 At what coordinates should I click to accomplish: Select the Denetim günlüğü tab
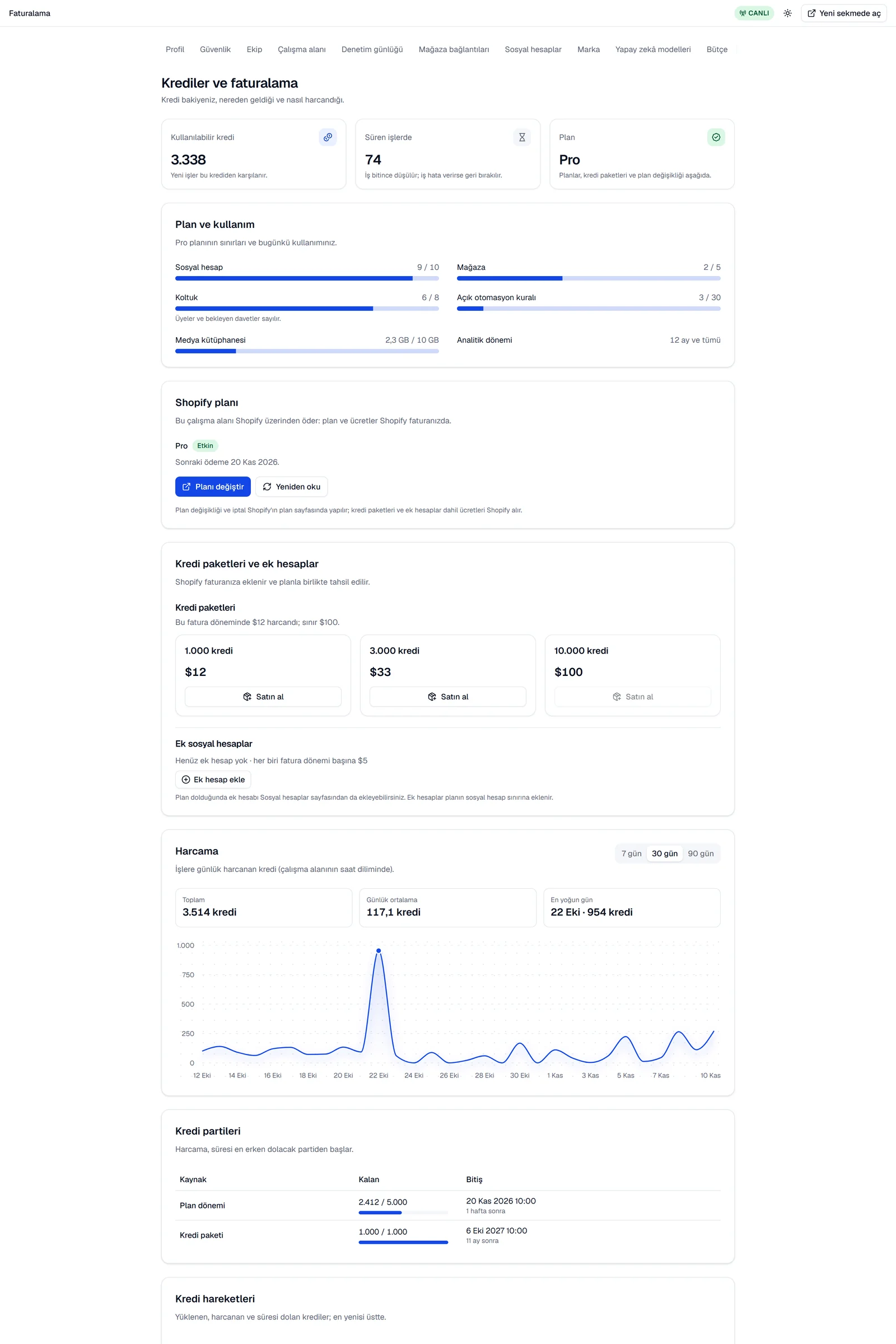372,50
